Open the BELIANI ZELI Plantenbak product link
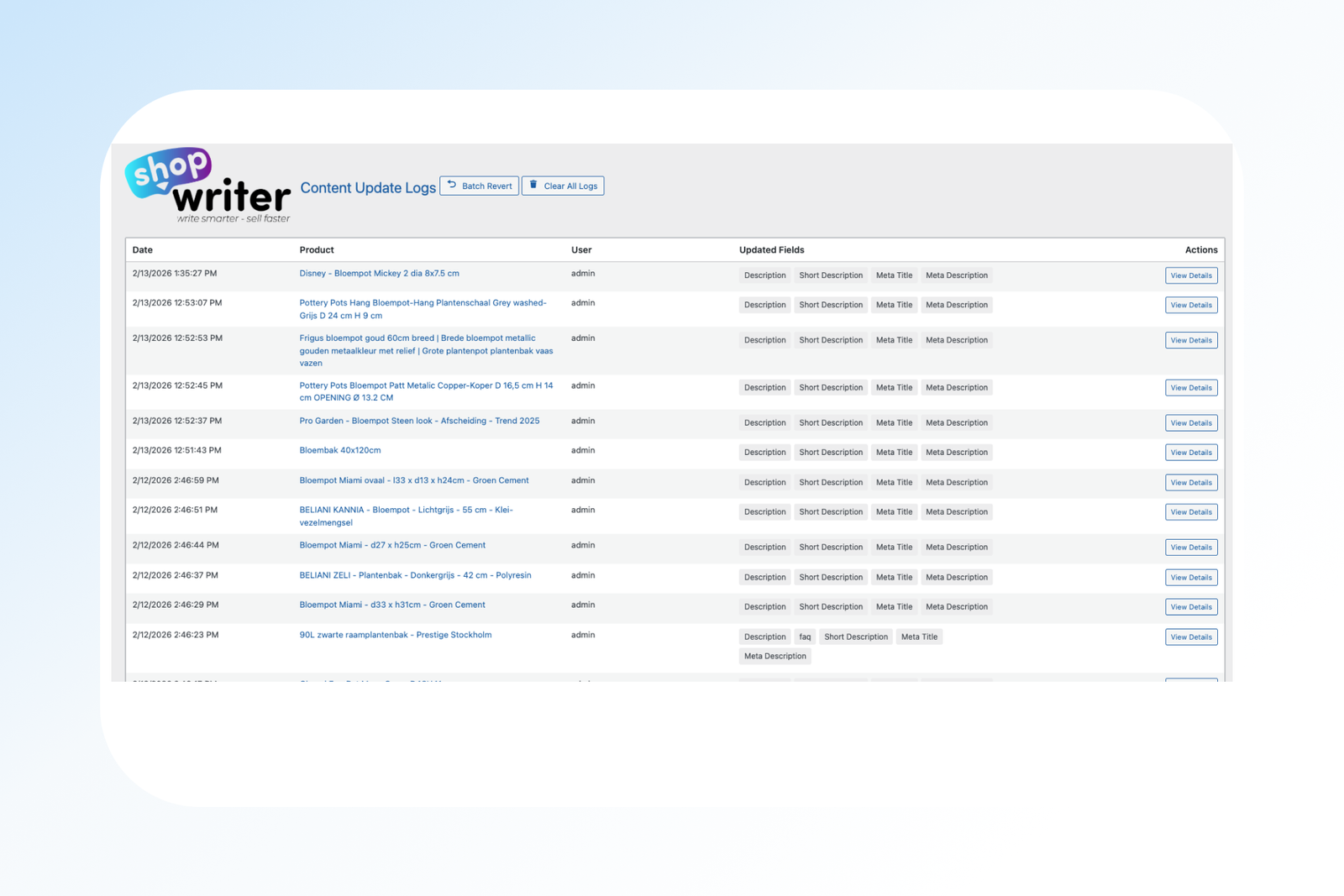This screenshot has height=896, width=1344. point(415,576)
